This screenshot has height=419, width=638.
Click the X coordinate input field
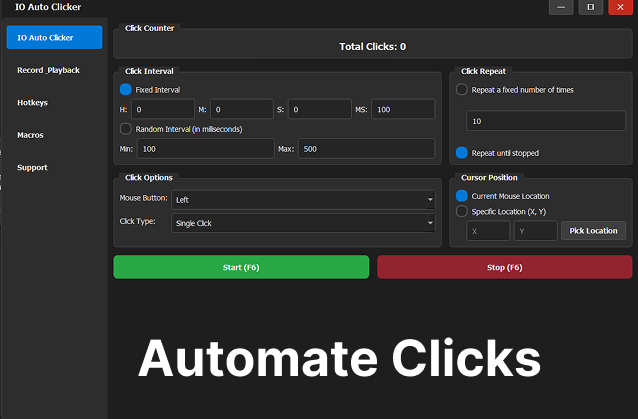tap(488, 231)
